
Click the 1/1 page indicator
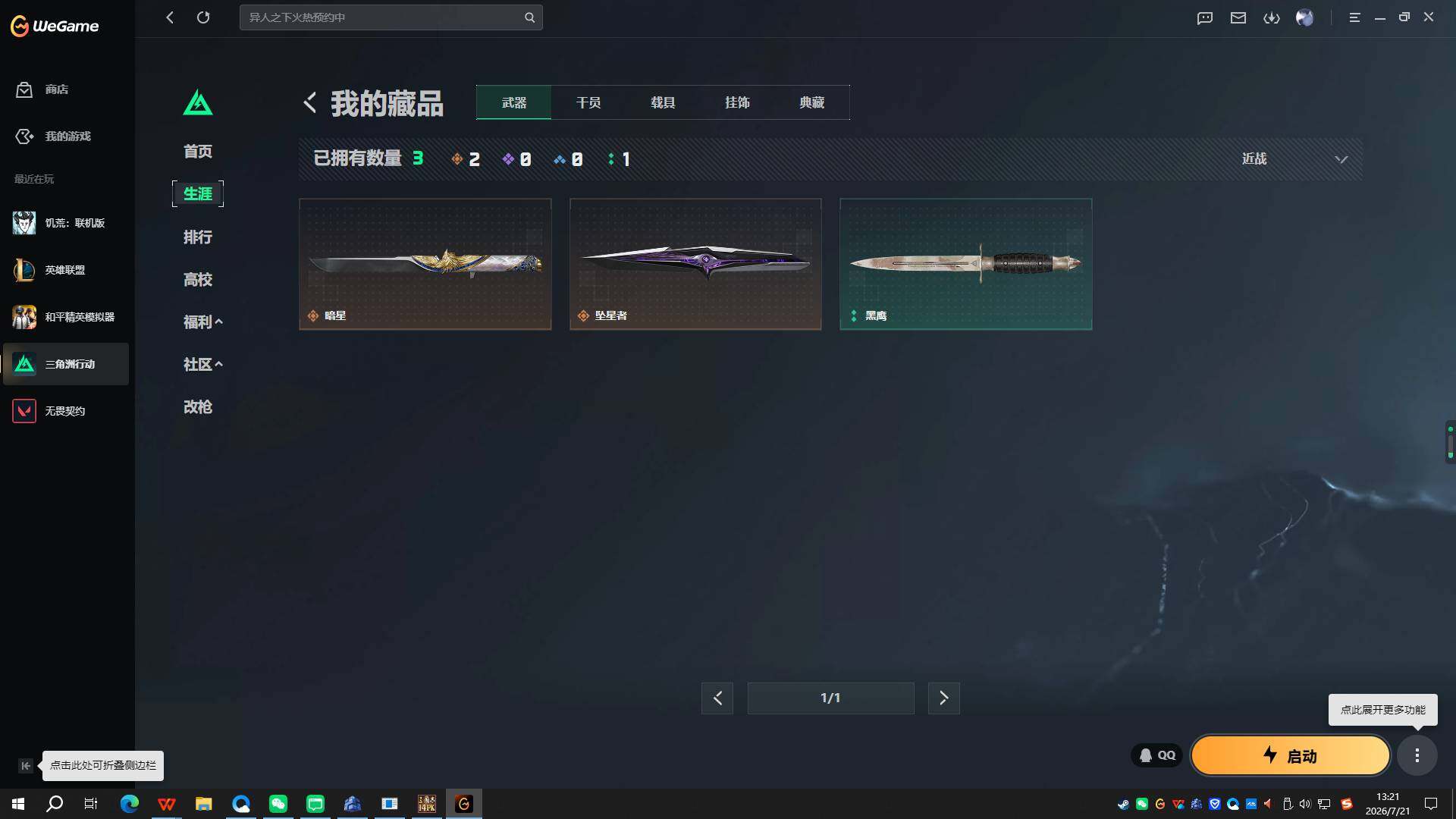(x=830, y=698)
